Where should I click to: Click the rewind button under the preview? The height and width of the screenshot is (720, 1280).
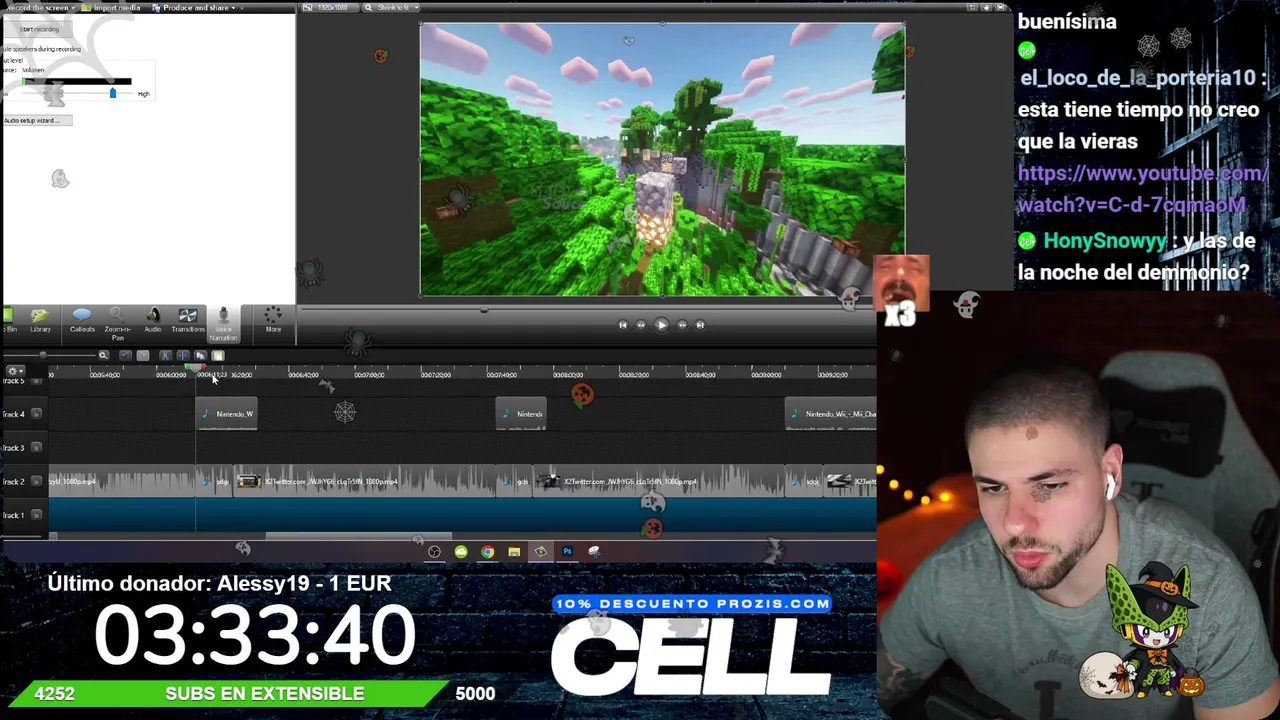point(641,325)
